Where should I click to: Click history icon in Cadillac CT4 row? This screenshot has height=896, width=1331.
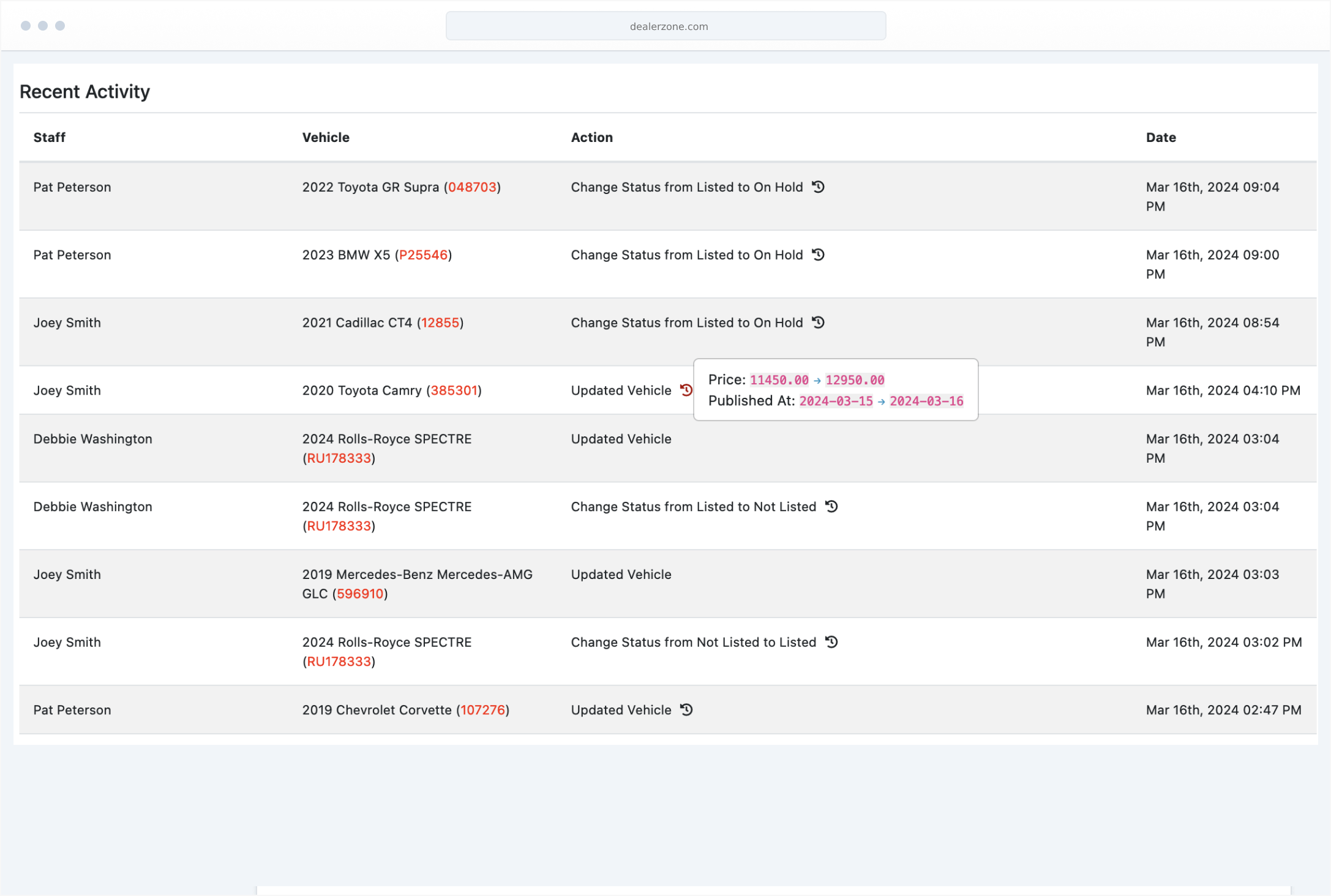[818, 323]
